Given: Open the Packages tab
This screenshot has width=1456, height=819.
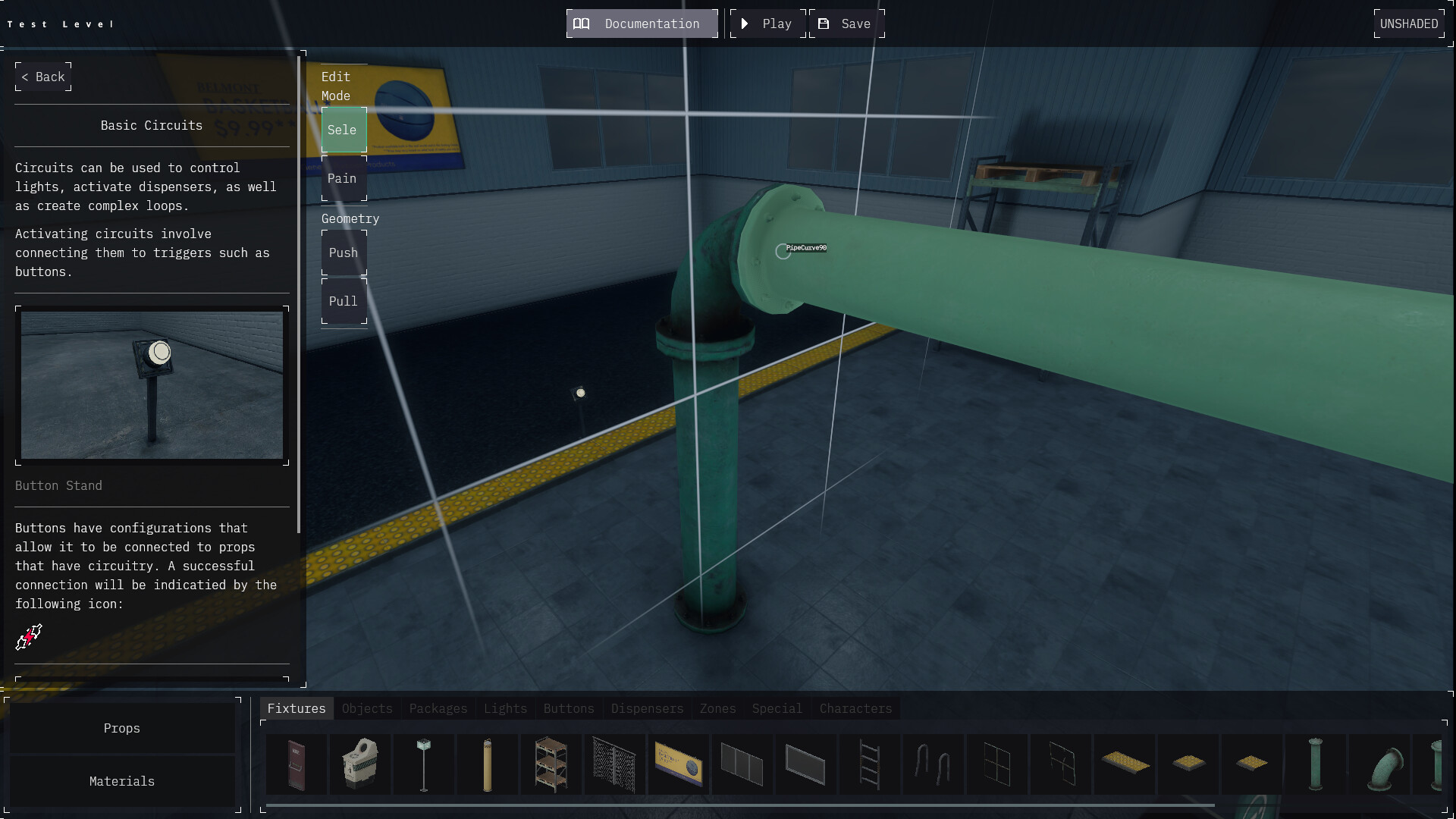Looking at the screenshot, I should pos(438,708).
